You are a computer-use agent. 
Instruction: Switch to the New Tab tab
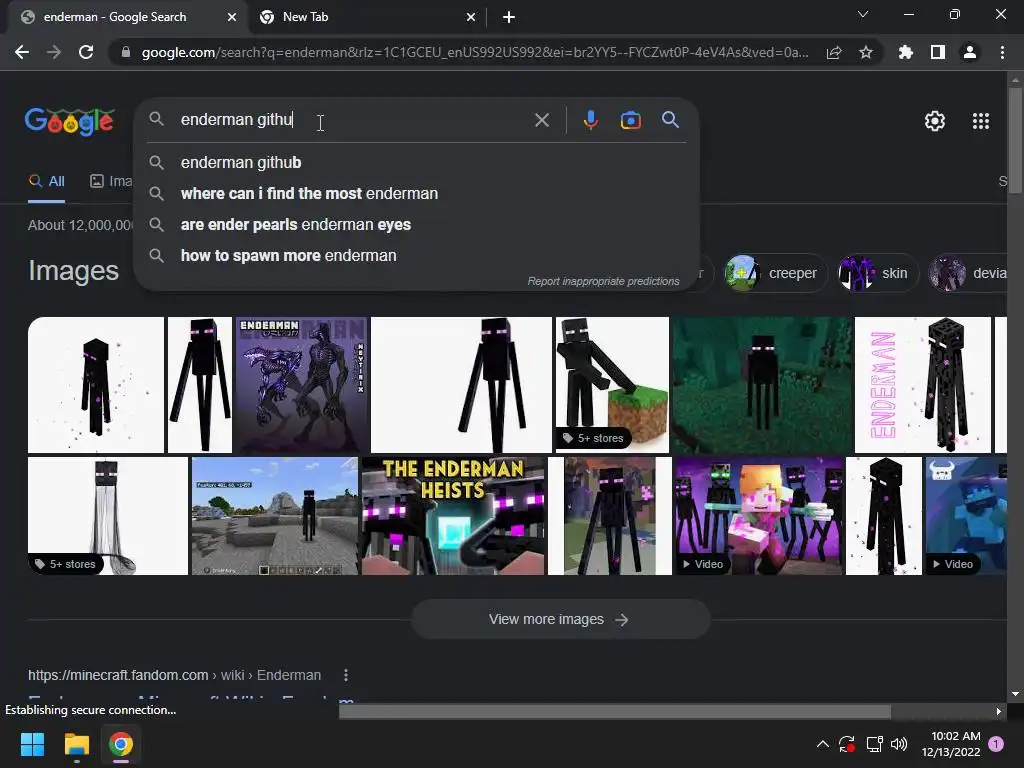pyautogui.click(x=368, y=17)
